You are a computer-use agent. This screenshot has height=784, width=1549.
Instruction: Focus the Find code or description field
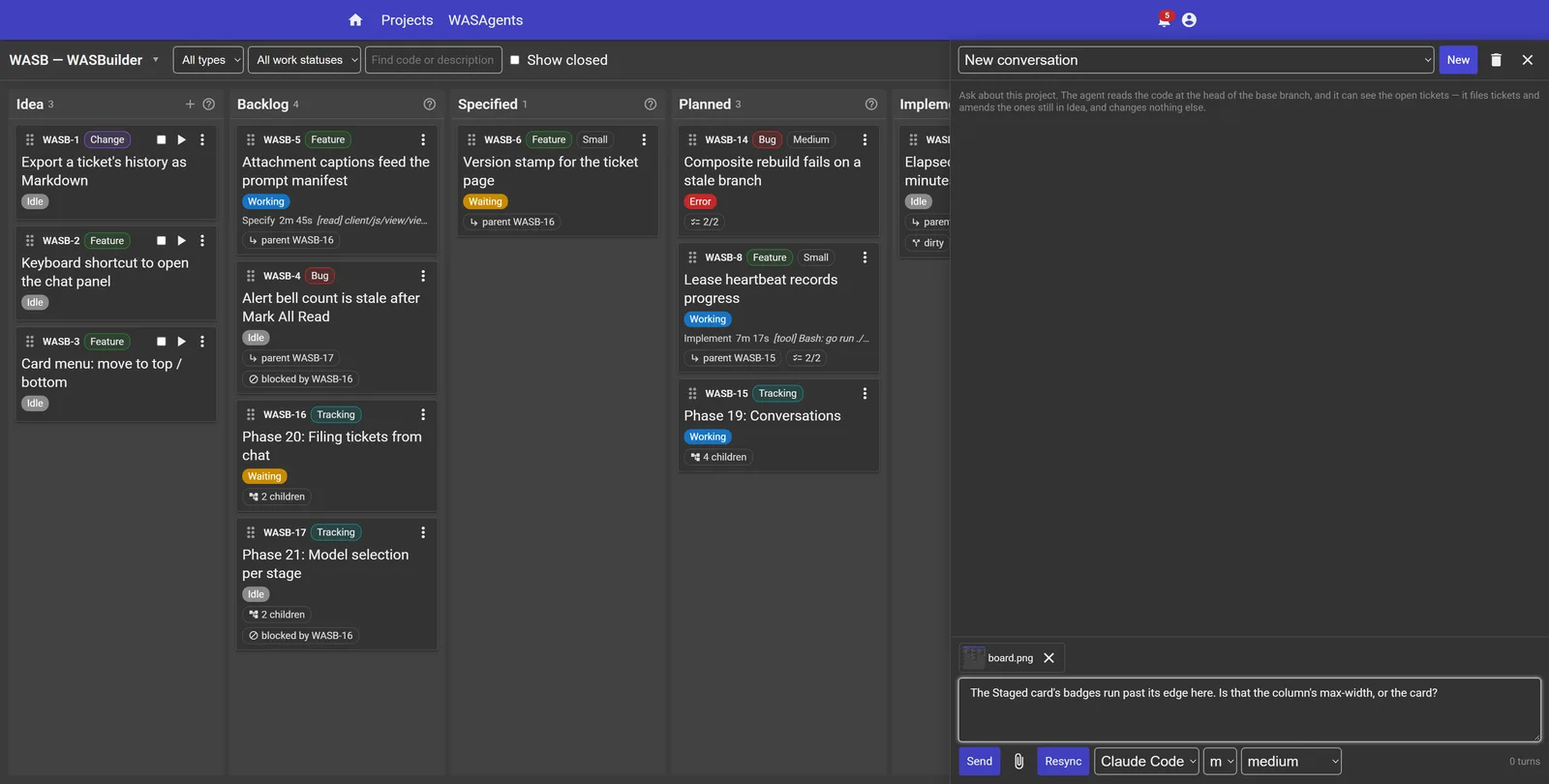(x=433, y=60)
